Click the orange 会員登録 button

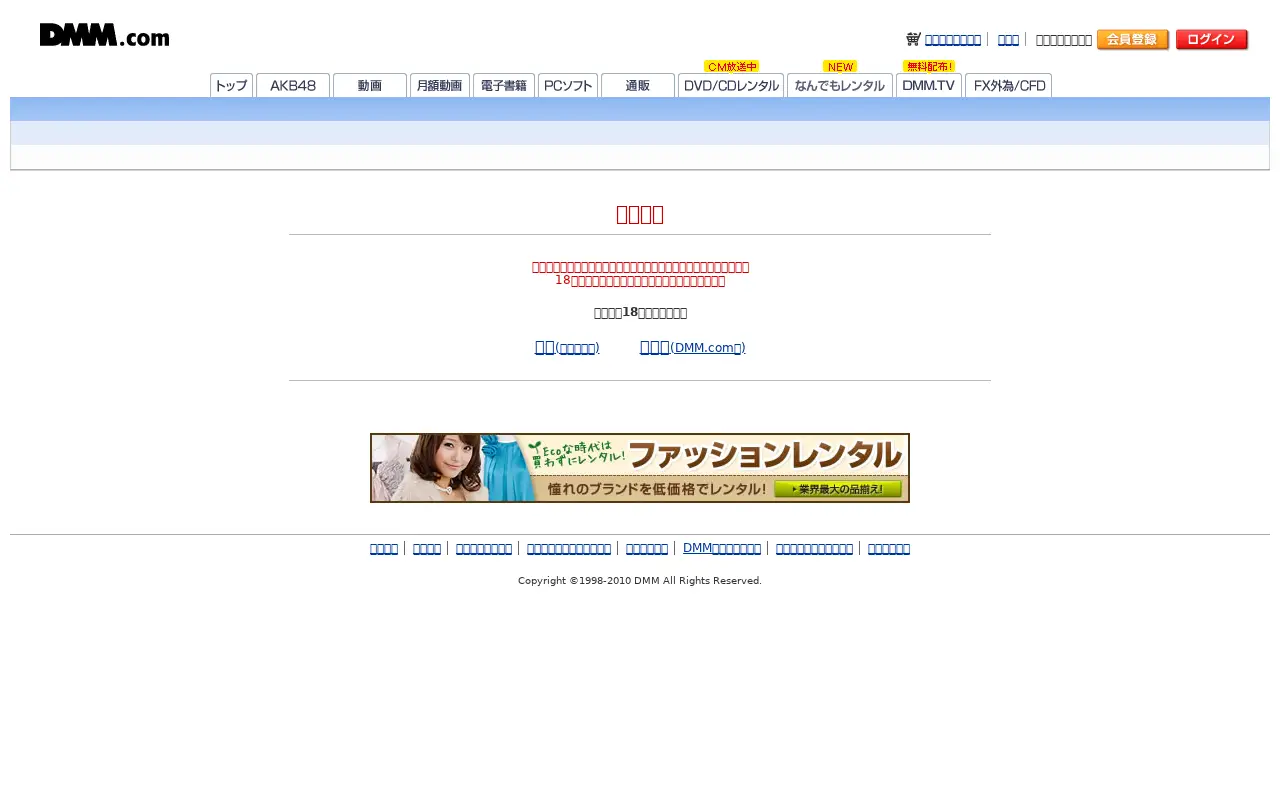coord(1133,40)
